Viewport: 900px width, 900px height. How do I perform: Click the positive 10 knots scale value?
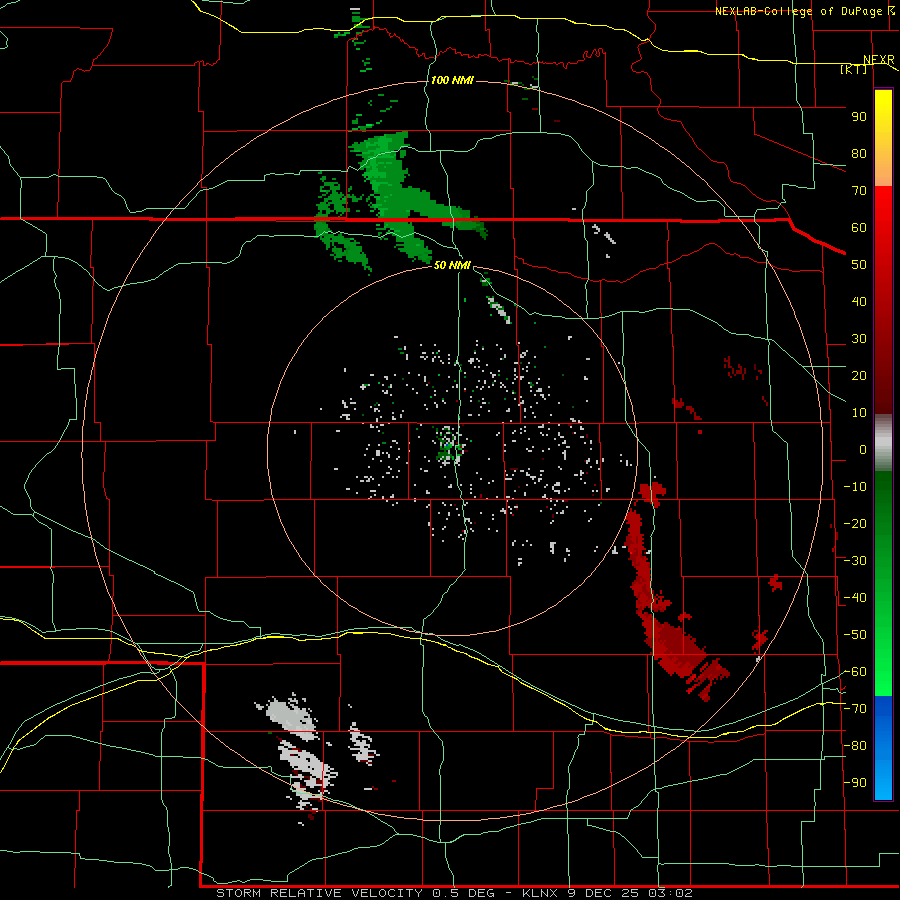click(859, 413)
